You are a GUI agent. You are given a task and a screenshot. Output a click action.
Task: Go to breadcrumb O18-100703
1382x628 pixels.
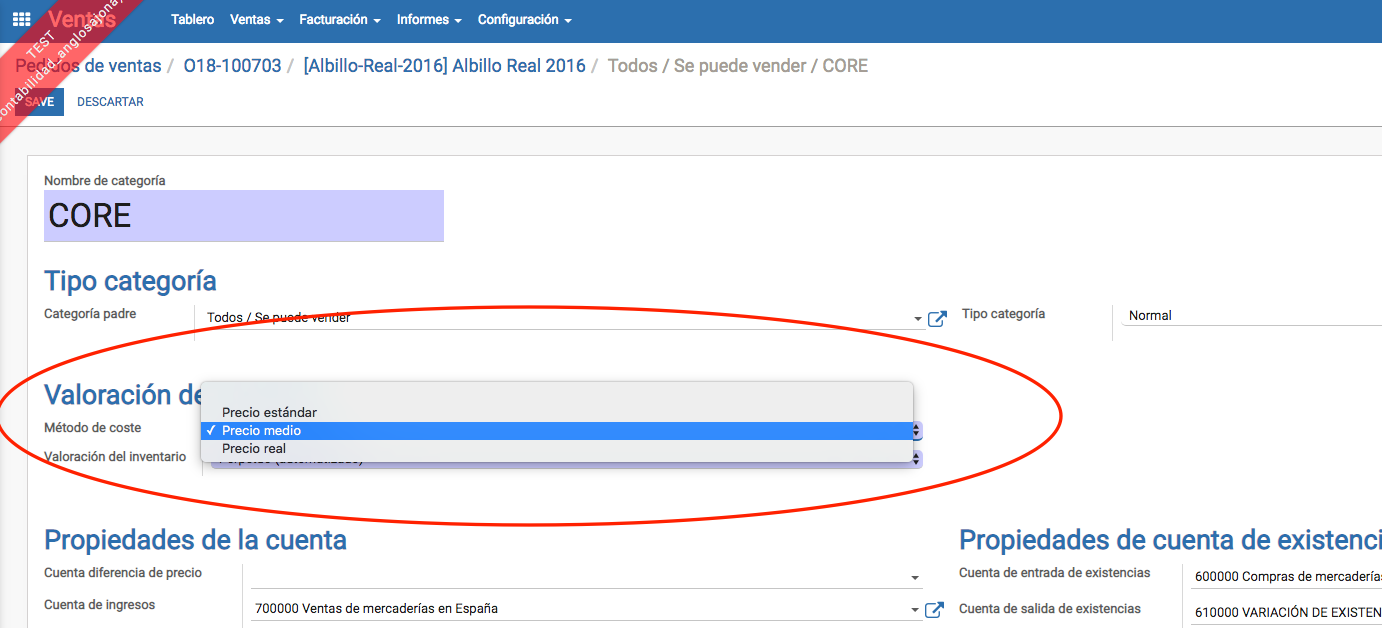pos(232,66)
